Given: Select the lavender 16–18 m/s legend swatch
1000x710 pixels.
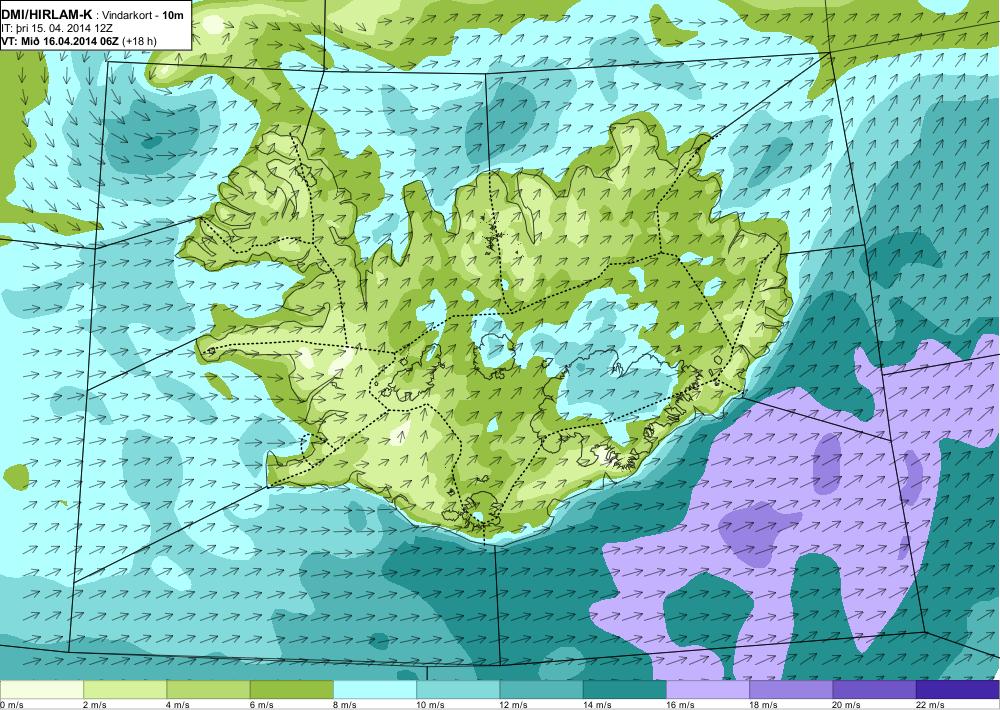Looking at the screenshot, I should tap(708, 690).
